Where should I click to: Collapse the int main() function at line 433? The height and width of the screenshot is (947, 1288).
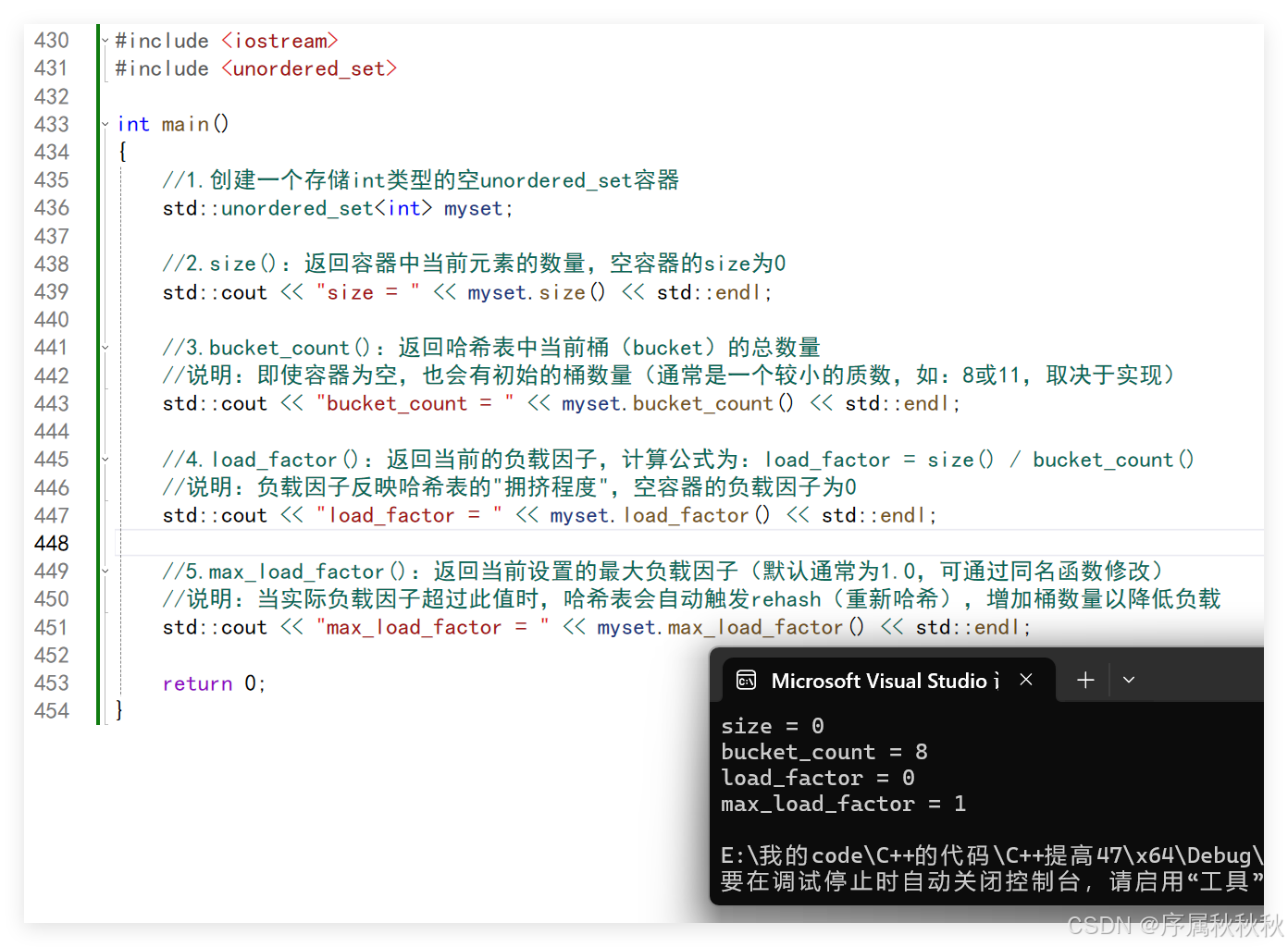pos(105,124)
